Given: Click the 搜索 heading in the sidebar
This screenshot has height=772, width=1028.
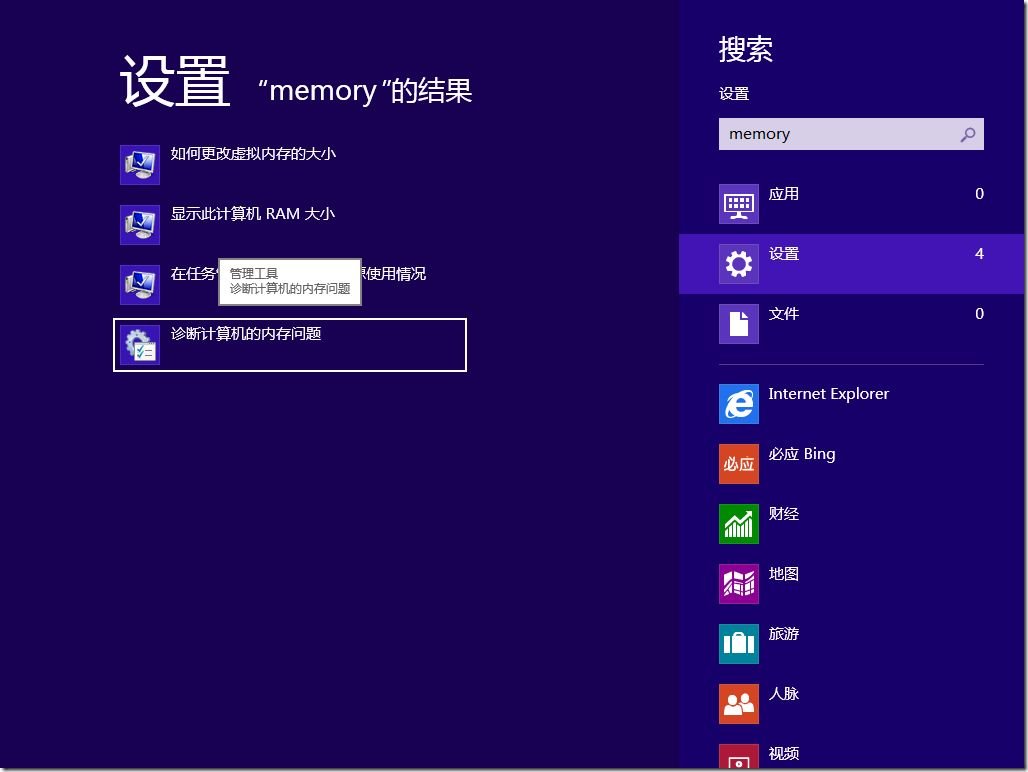Looking at the screenshot, I should pyautogui.click(x=745, y=50).
